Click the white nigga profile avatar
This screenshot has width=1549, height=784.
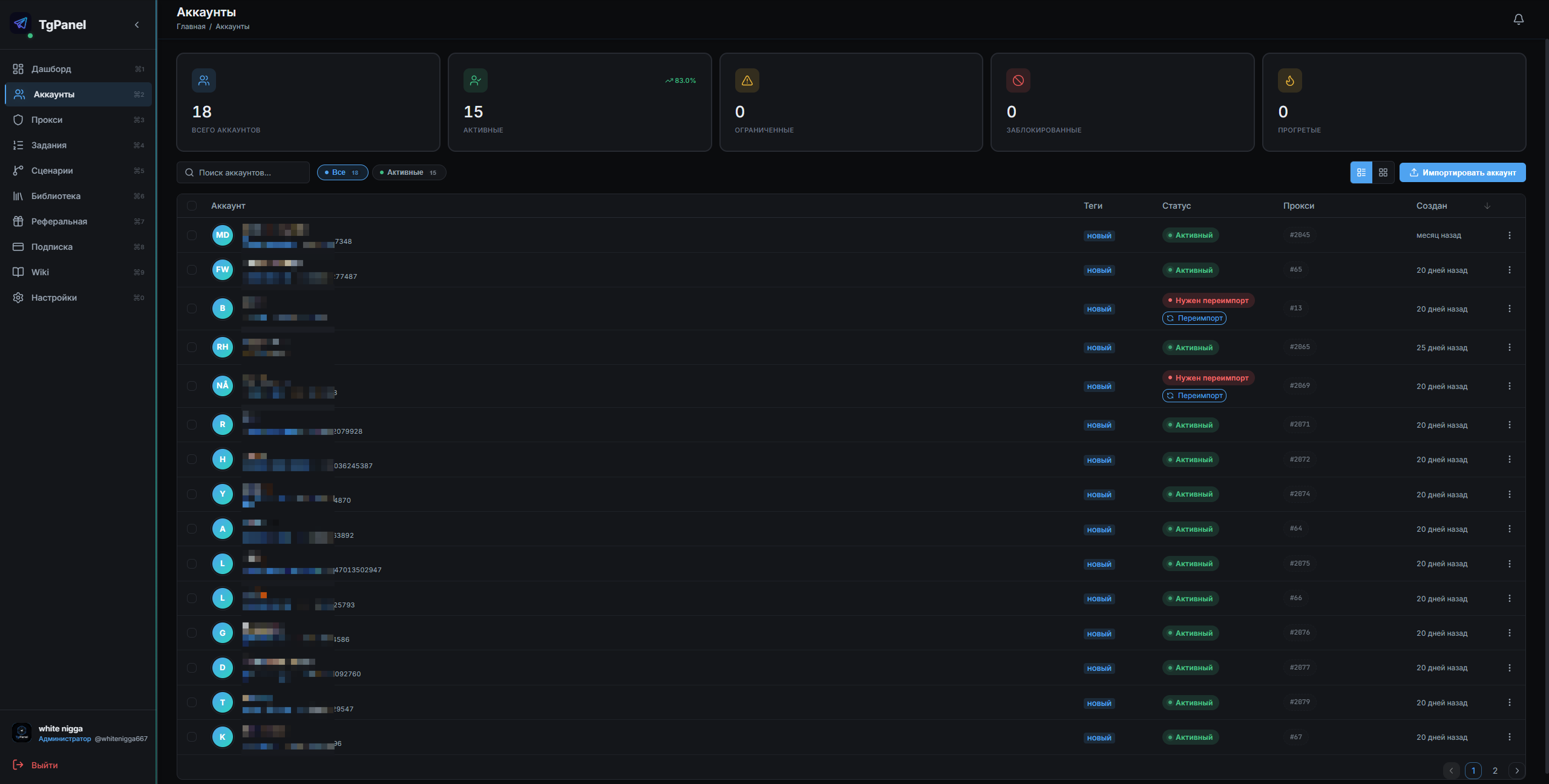22,733
